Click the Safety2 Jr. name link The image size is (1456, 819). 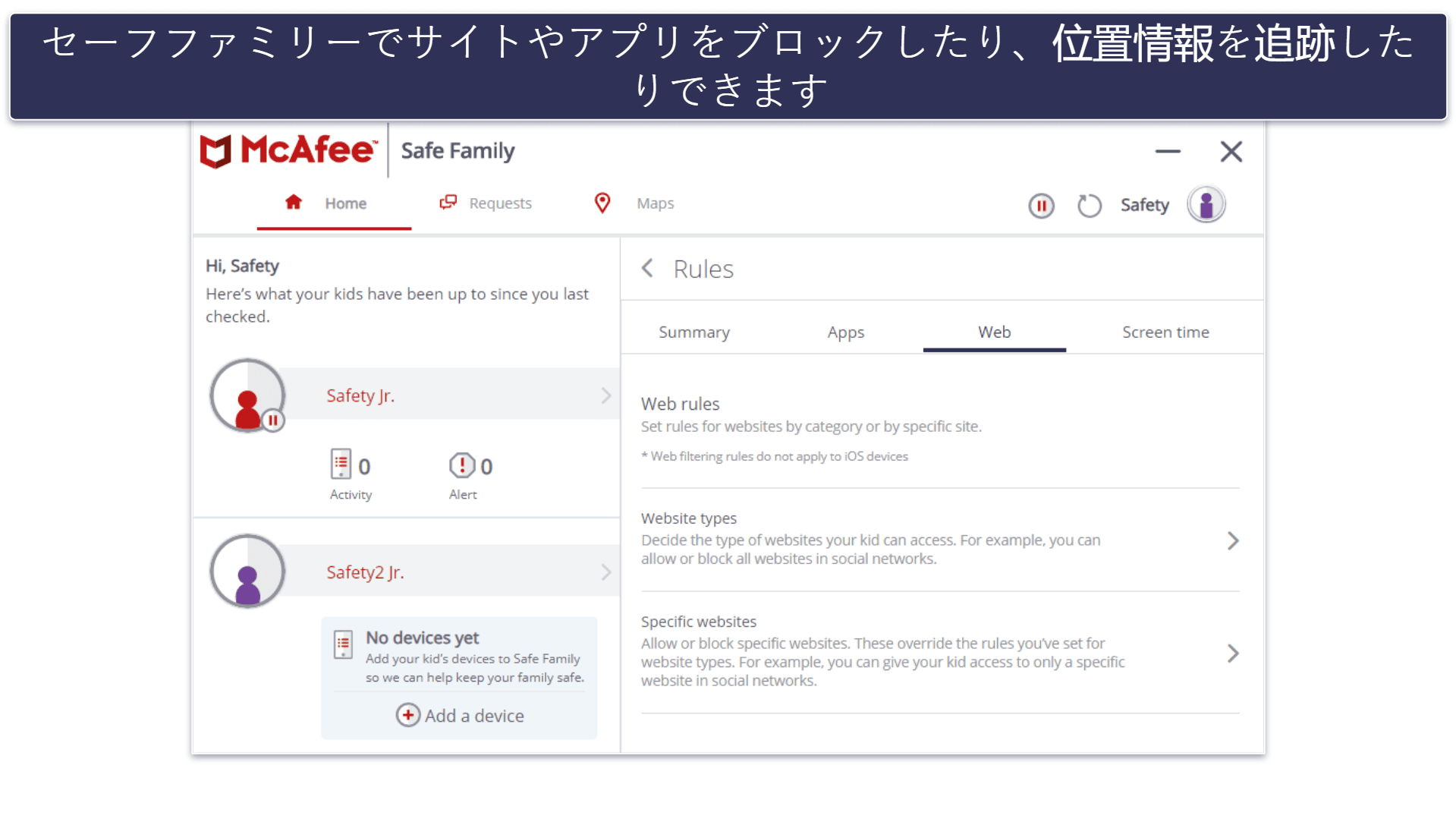point(365,572)
